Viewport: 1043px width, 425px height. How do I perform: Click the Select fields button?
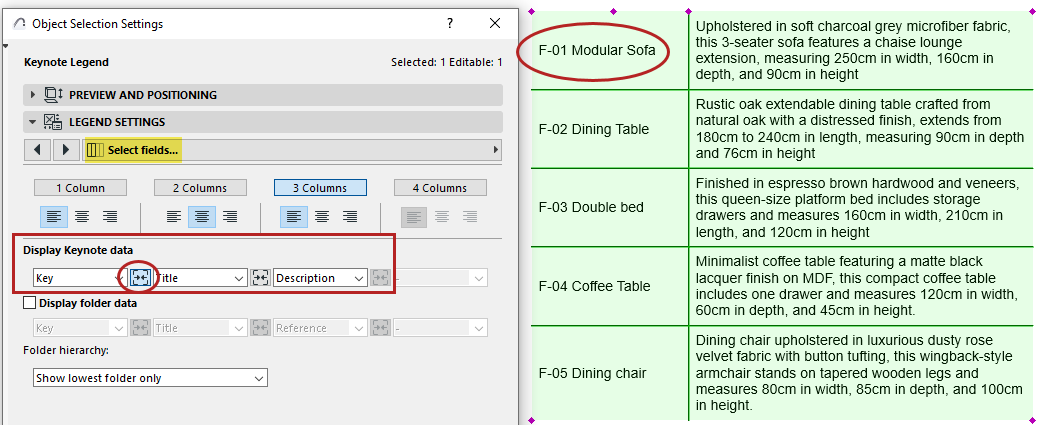(134, 150)
